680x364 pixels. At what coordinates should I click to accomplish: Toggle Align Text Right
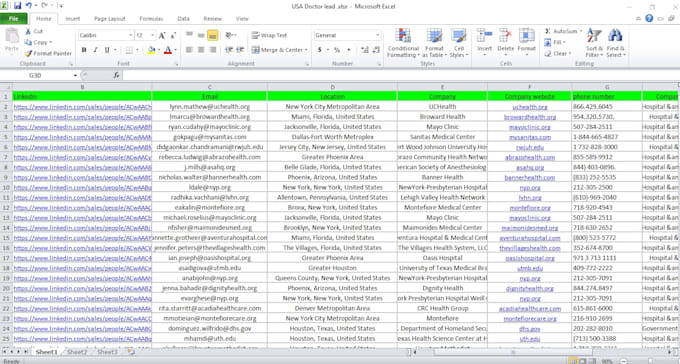point(212,50)
